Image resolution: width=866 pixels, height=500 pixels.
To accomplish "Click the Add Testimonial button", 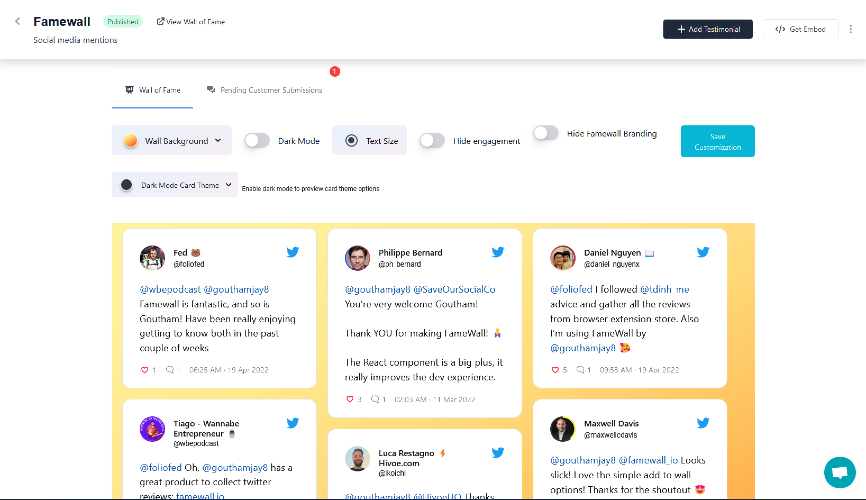I will (707, 29).
